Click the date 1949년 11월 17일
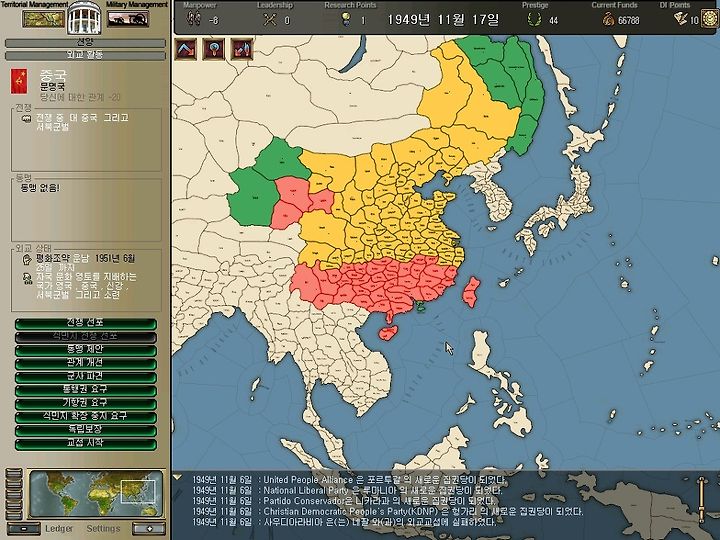 click(x=443, y=20)
